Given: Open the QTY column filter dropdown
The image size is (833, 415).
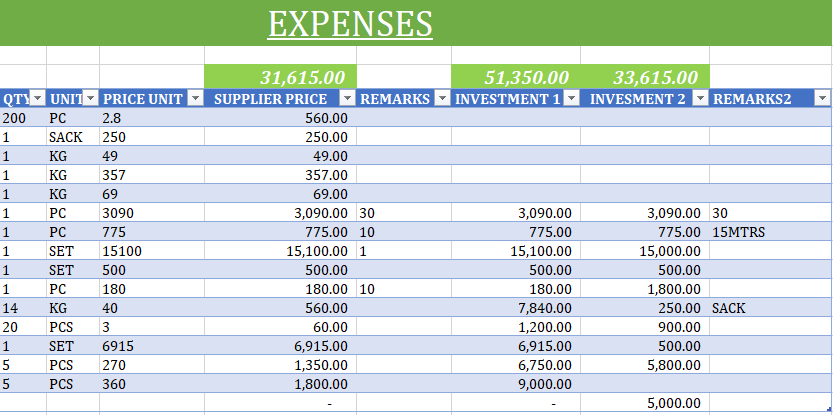Looking at the screenshot, I should [x=37, y=99].
